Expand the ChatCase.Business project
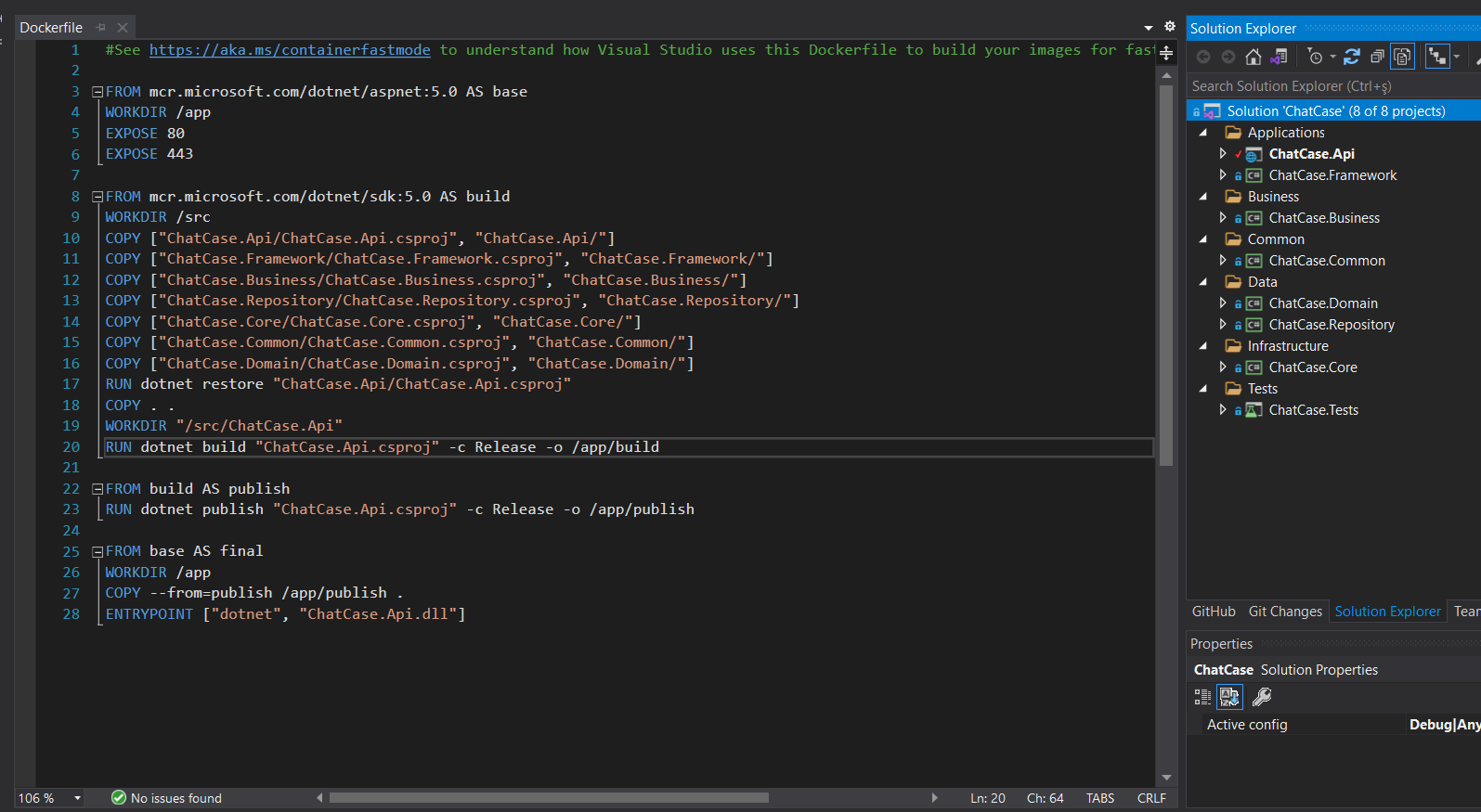1481x812 pixels. [x=1223, y=218]
